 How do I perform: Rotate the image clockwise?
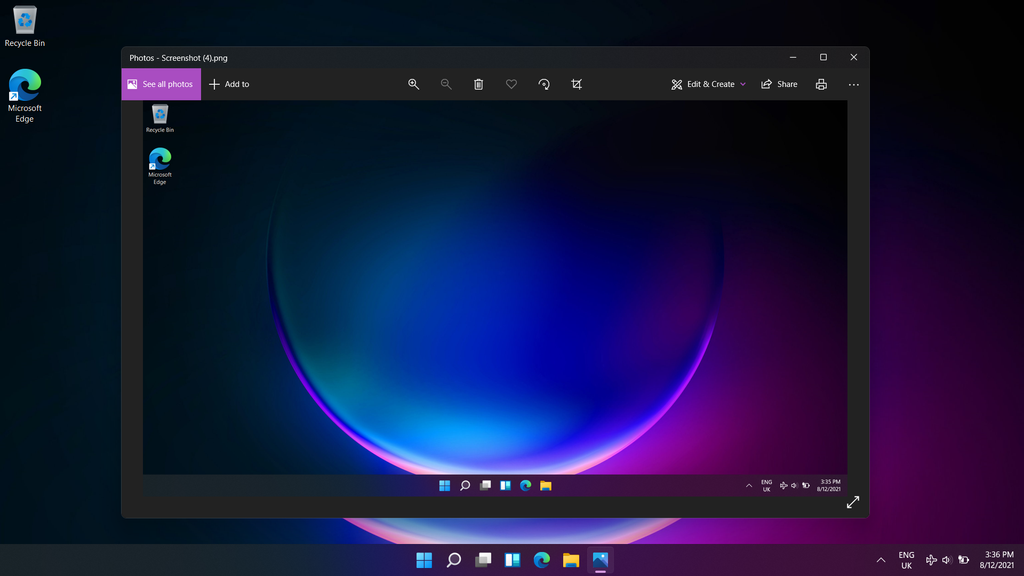543,84
